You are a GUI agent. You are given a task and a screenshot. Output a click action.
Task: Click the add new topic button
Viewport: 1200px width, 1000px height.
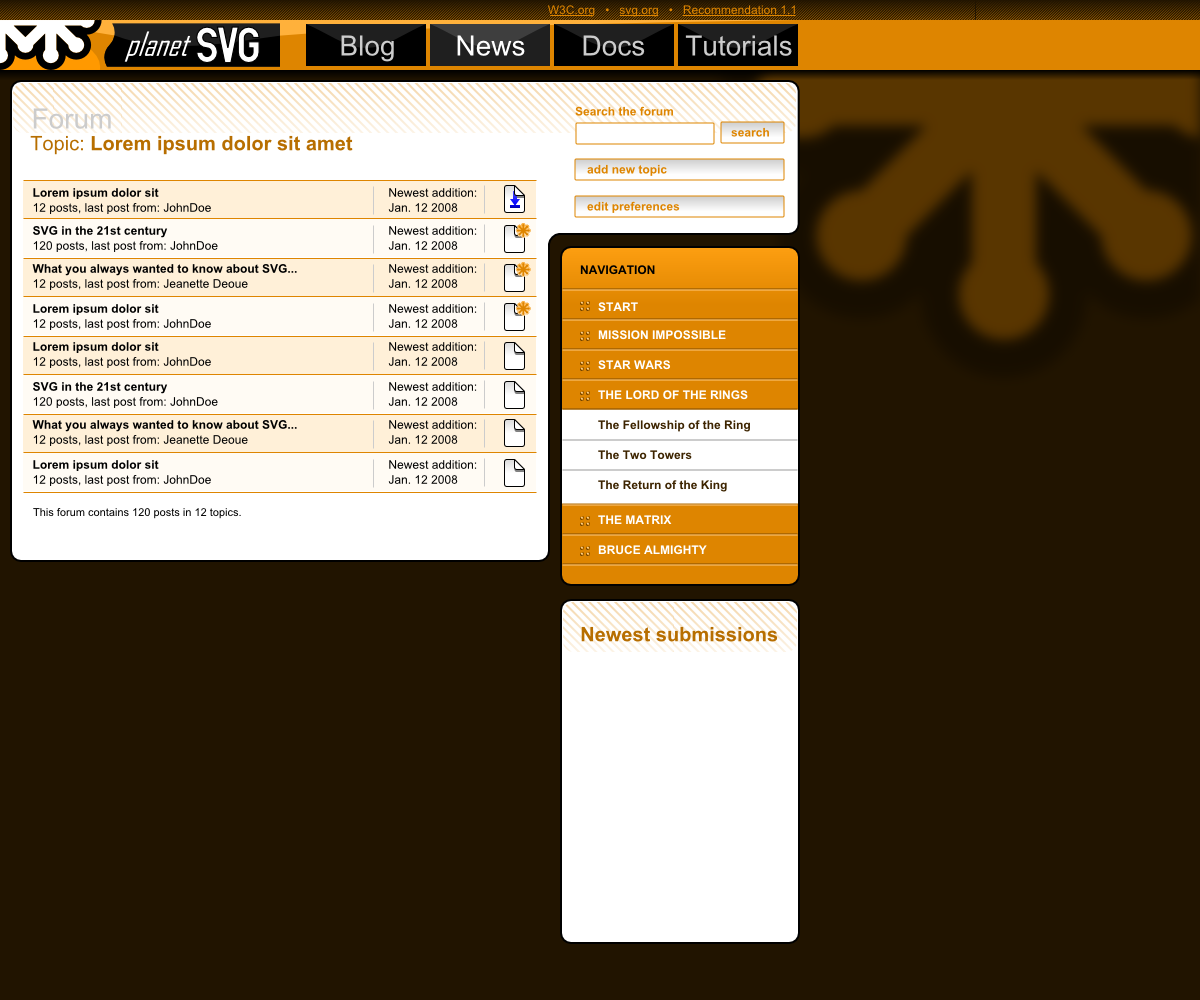(679, 170)
